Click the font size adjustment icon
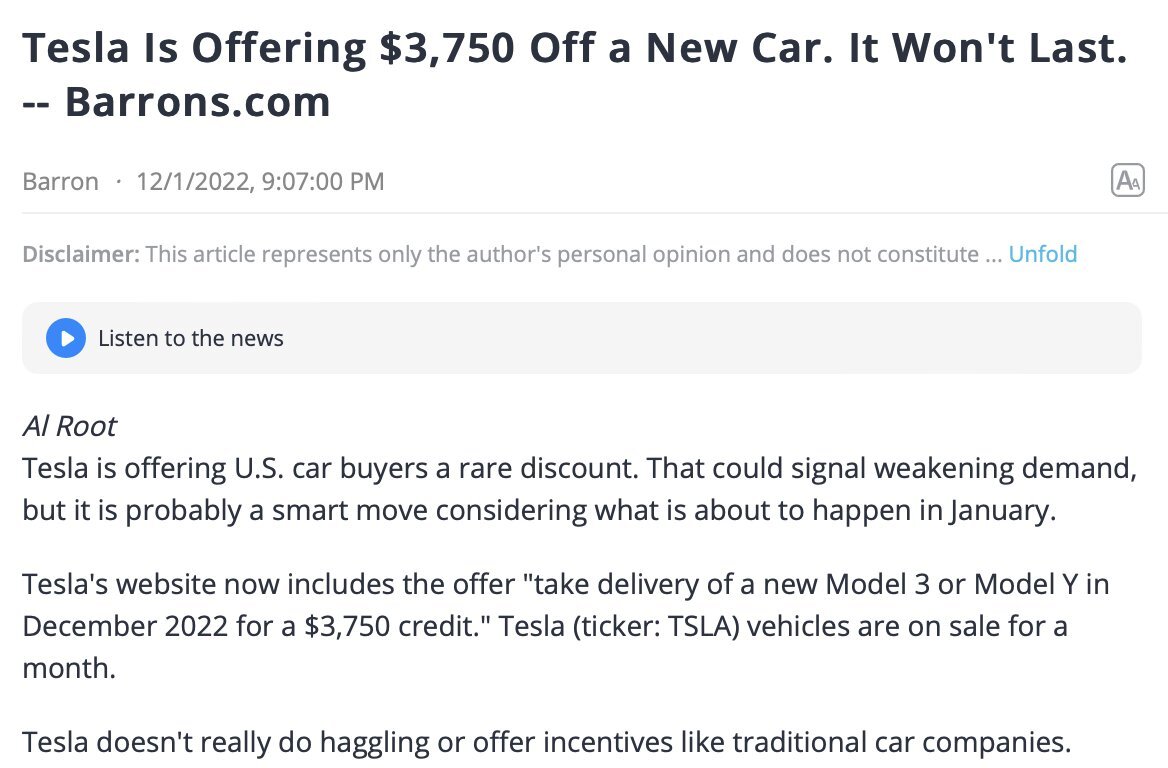 (1128, 181)
